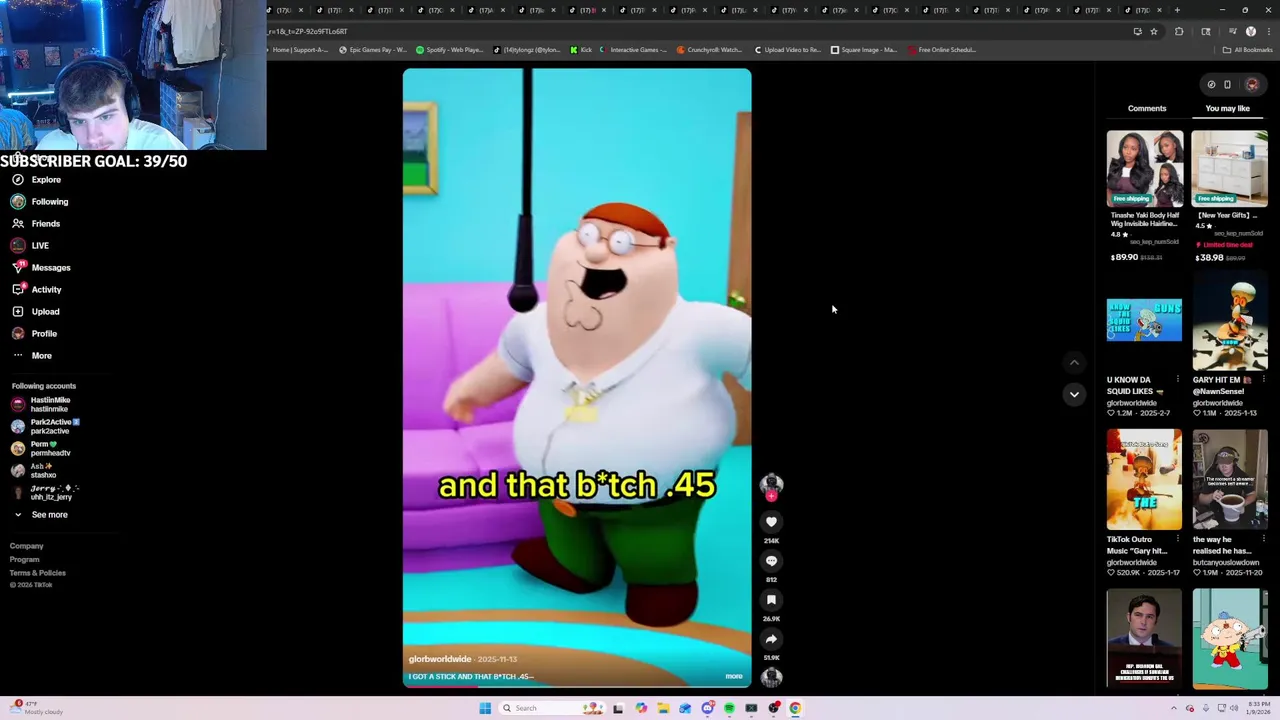1280x720 pixels.
Task: Open options for U KNOW DA SQUID LIKES
Action: [x=1177, y=380]
